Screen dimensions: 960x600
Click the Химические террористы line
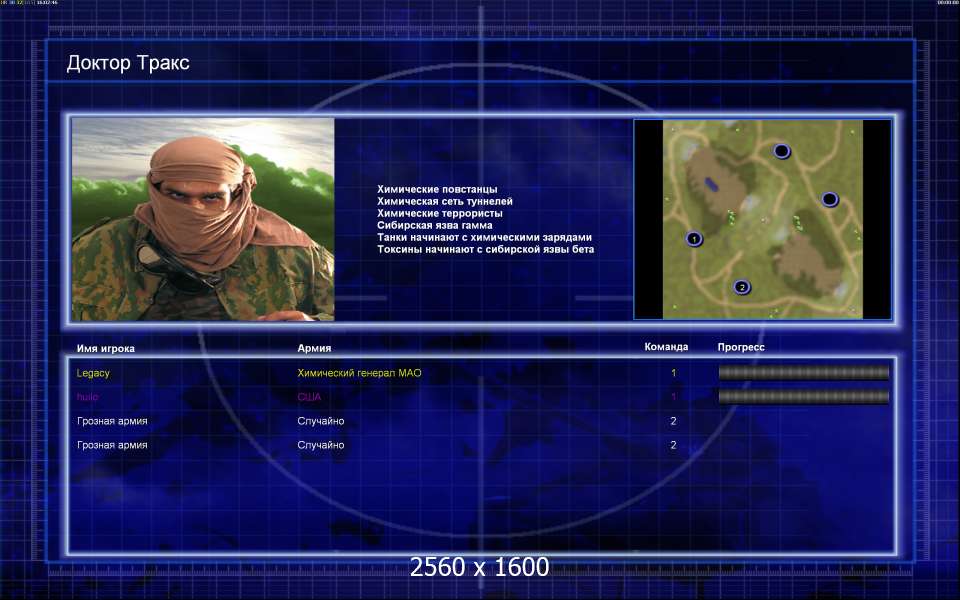[x=440, y=213]
